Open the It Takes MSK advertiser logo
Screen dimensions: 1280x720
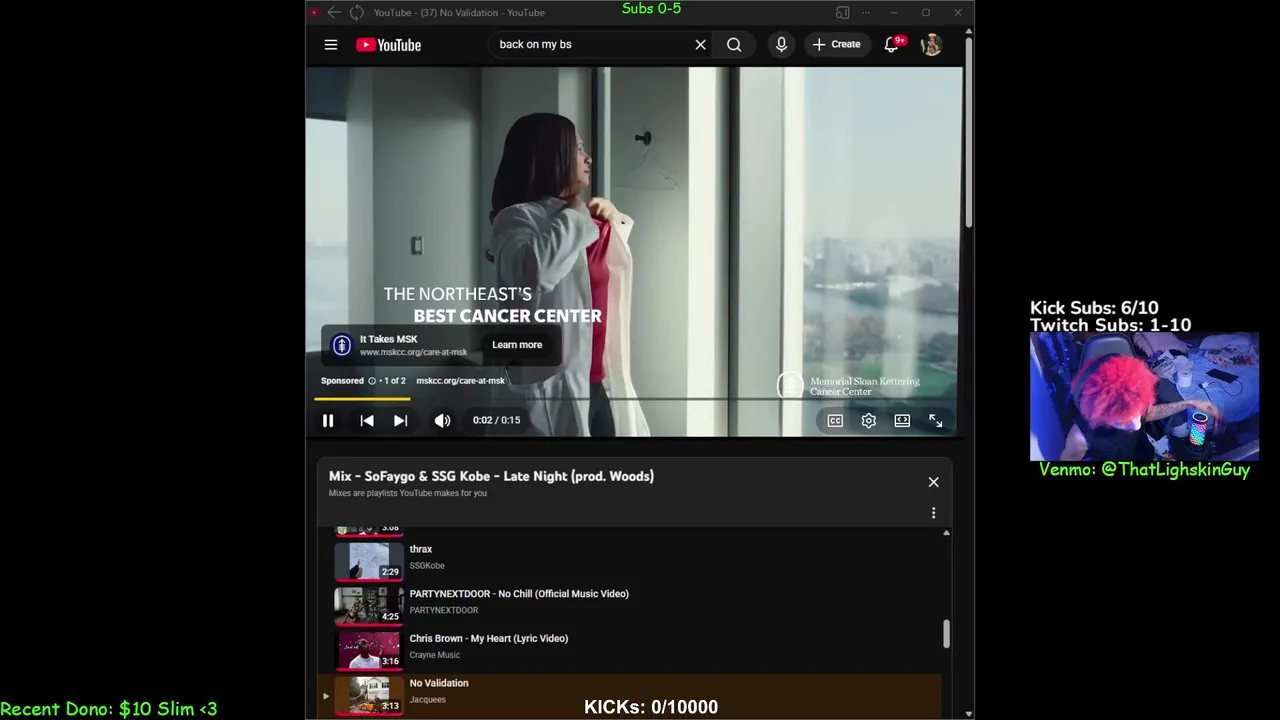click(342, 345)
